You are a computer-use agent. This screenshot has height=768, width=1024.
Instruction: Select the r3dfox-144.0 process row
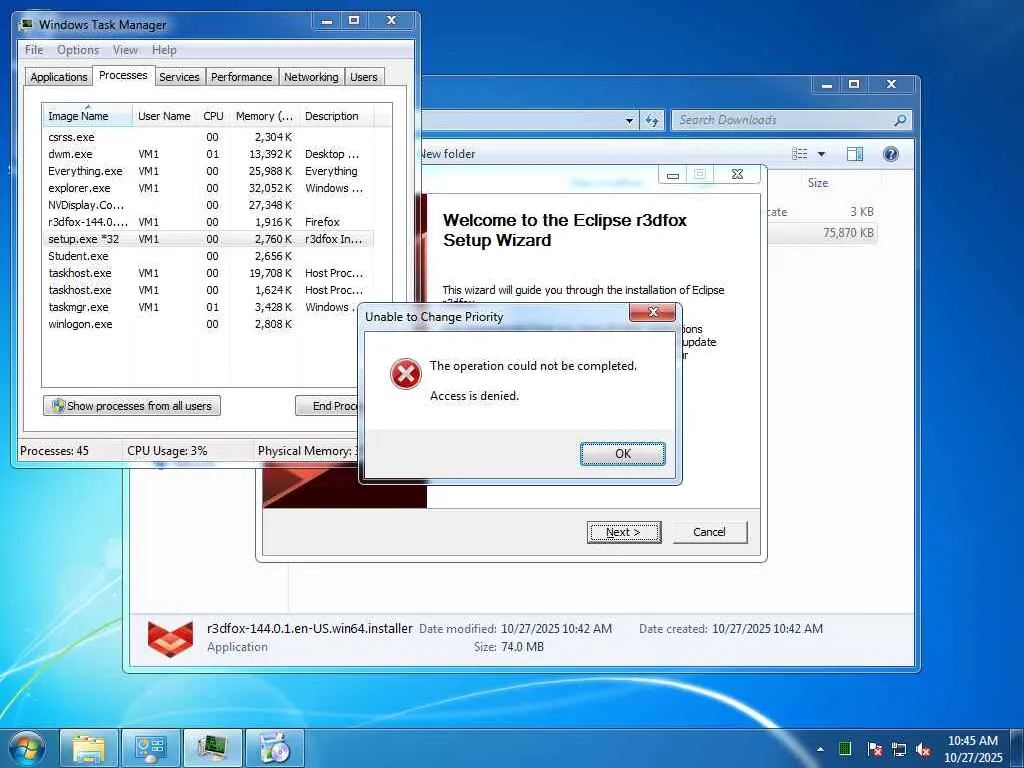[x=209, y=222]
